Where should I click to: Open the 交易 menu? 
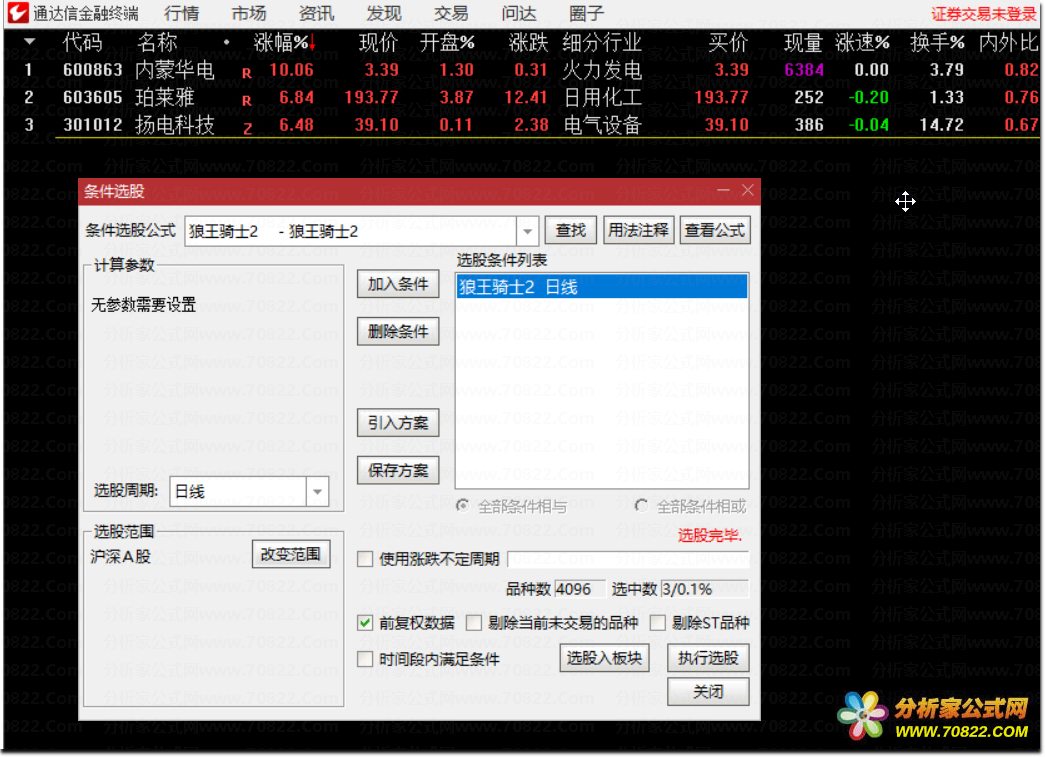(x=451, y=13)
